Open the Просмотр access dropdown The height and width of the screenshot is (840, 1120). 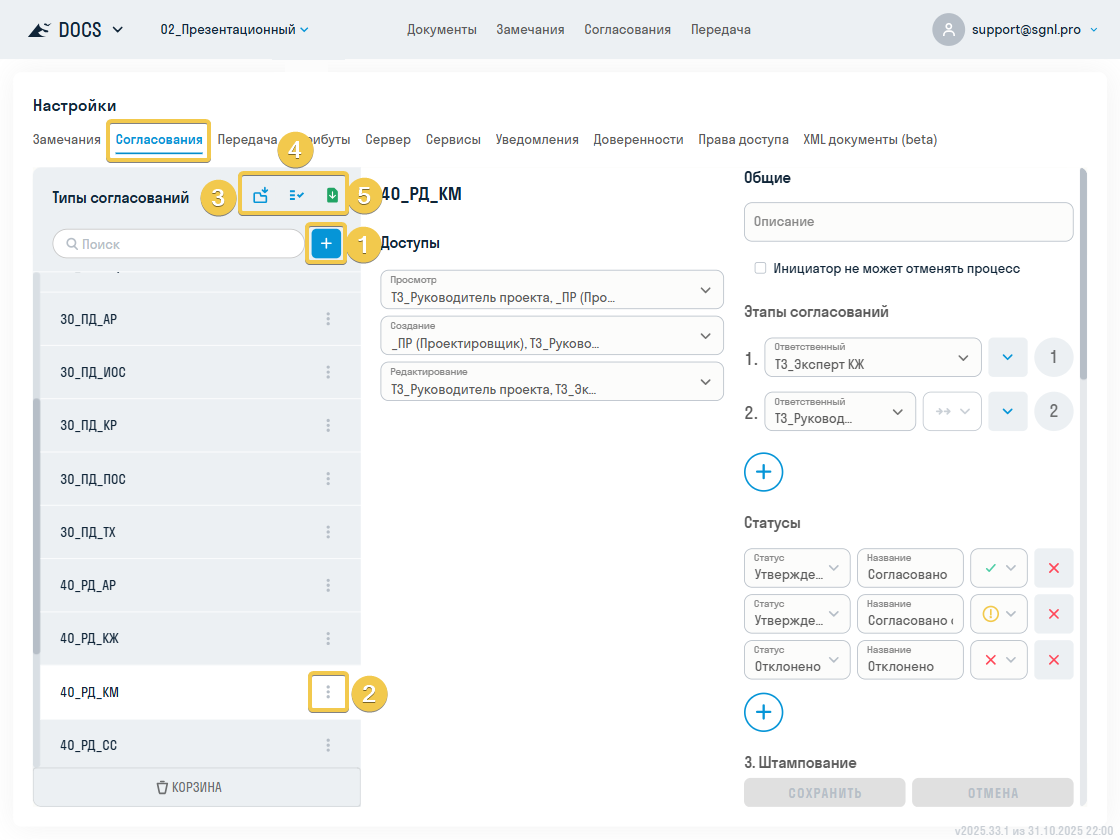pos(551,289)
